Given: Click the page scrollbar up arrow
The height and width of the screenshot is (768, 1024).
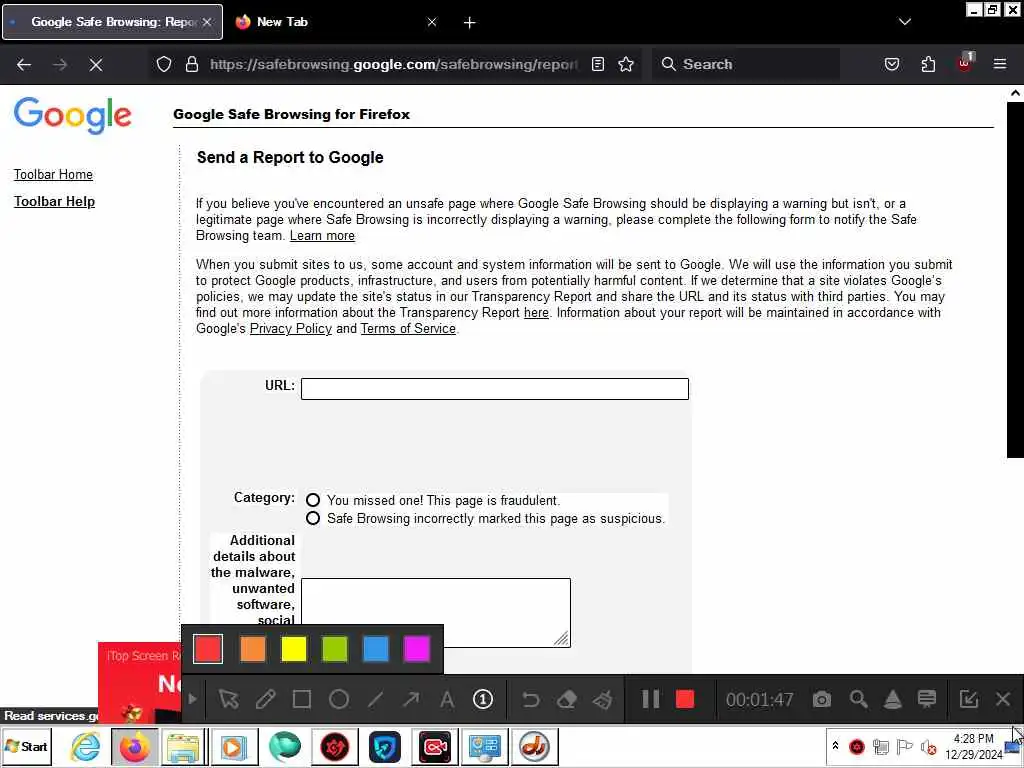Looking at the screenshot, I should pos(1015,93).
